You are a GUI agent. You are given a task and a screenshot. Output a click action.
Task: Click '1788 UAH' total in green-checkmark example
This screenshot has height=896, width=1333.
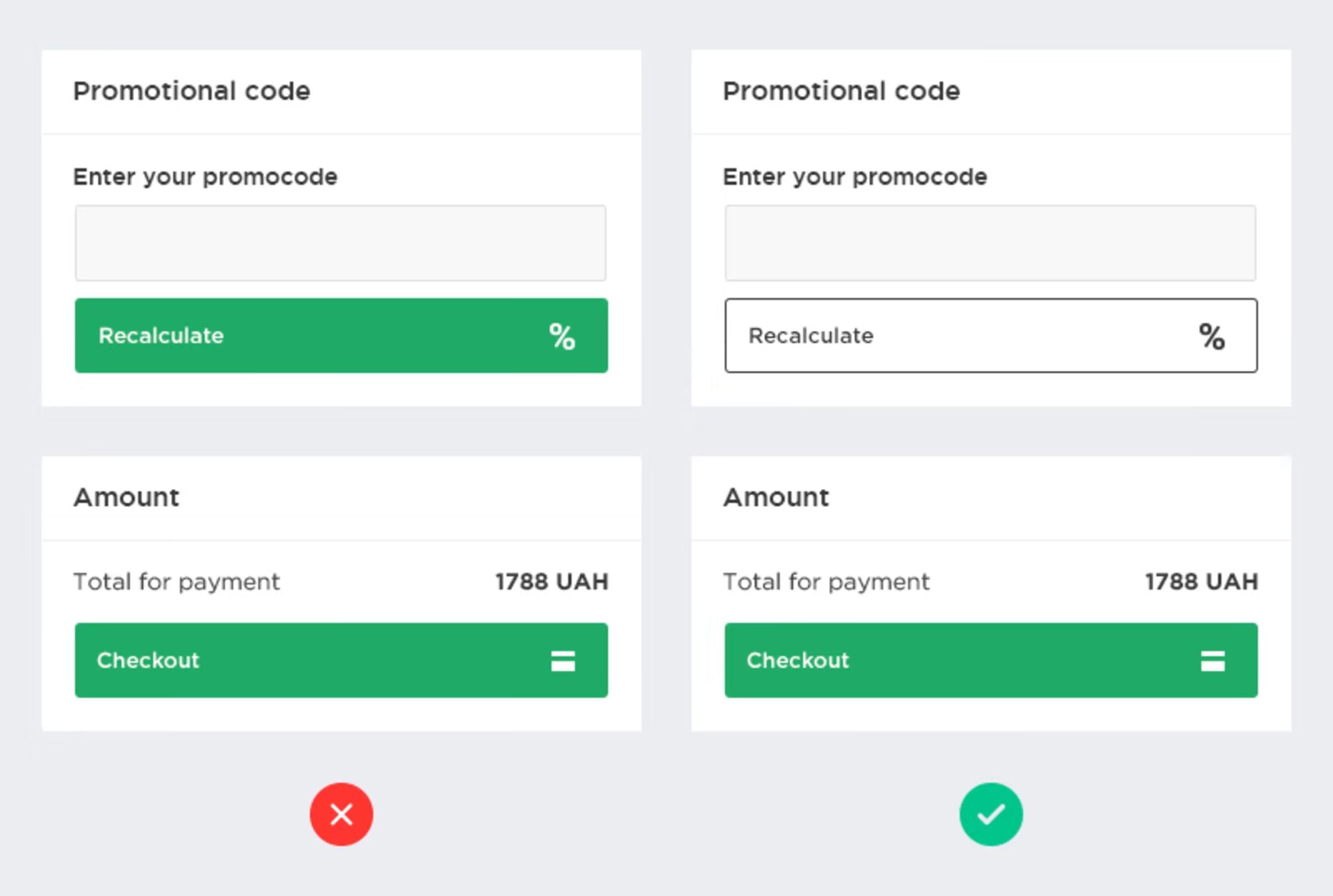1202,582
